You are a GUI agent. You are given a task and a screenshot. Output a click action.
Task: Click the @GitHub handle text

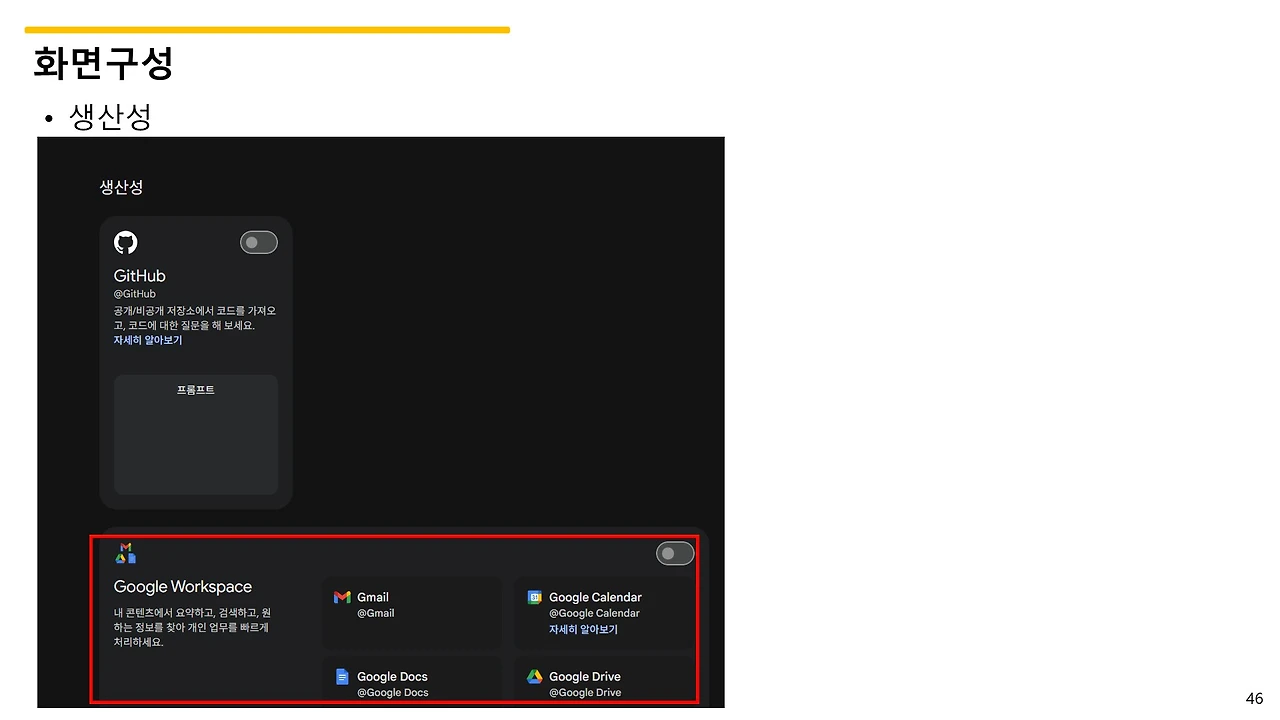[134, 294]
